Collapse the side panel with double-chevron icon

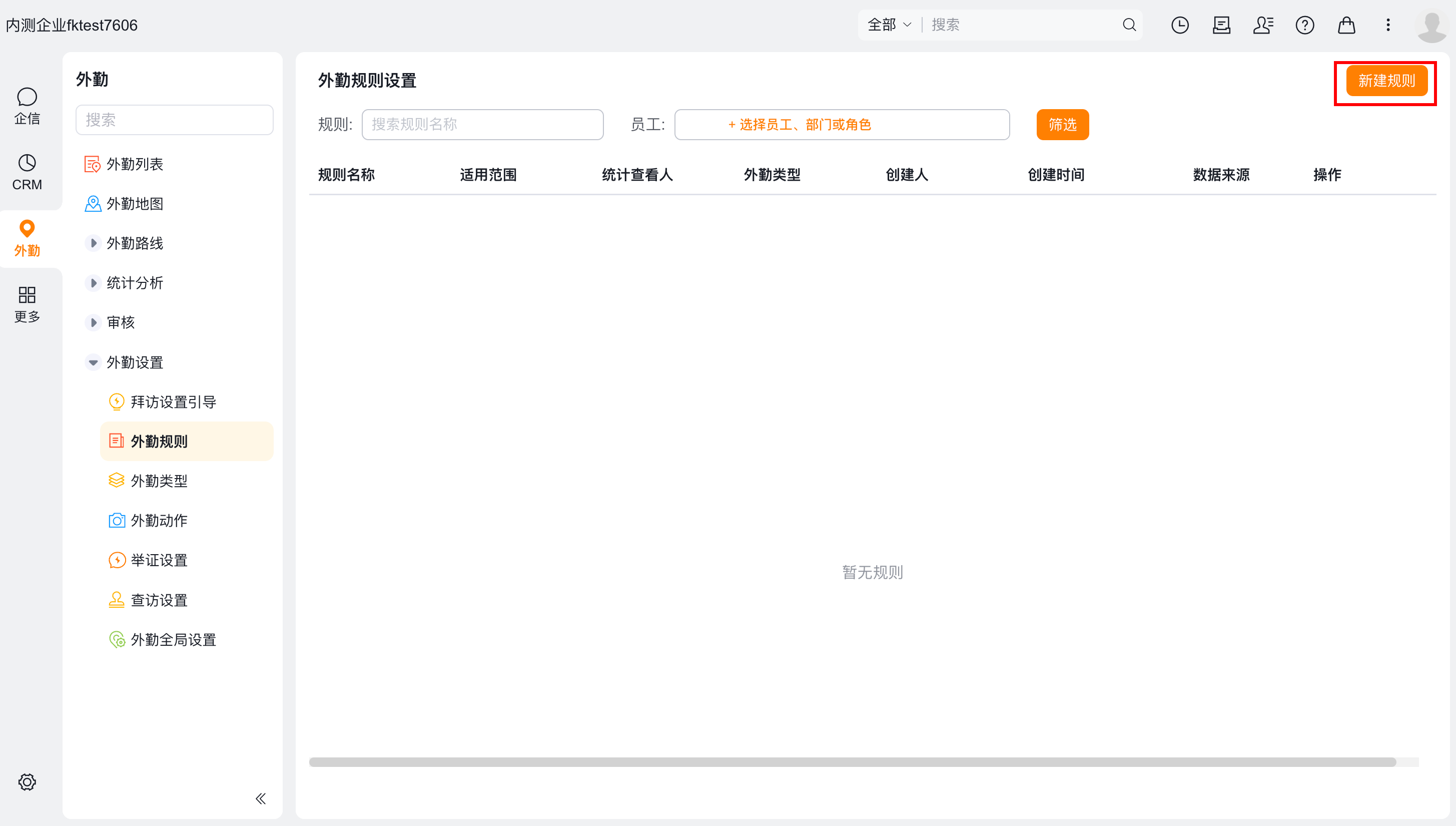tap(260, 799)
